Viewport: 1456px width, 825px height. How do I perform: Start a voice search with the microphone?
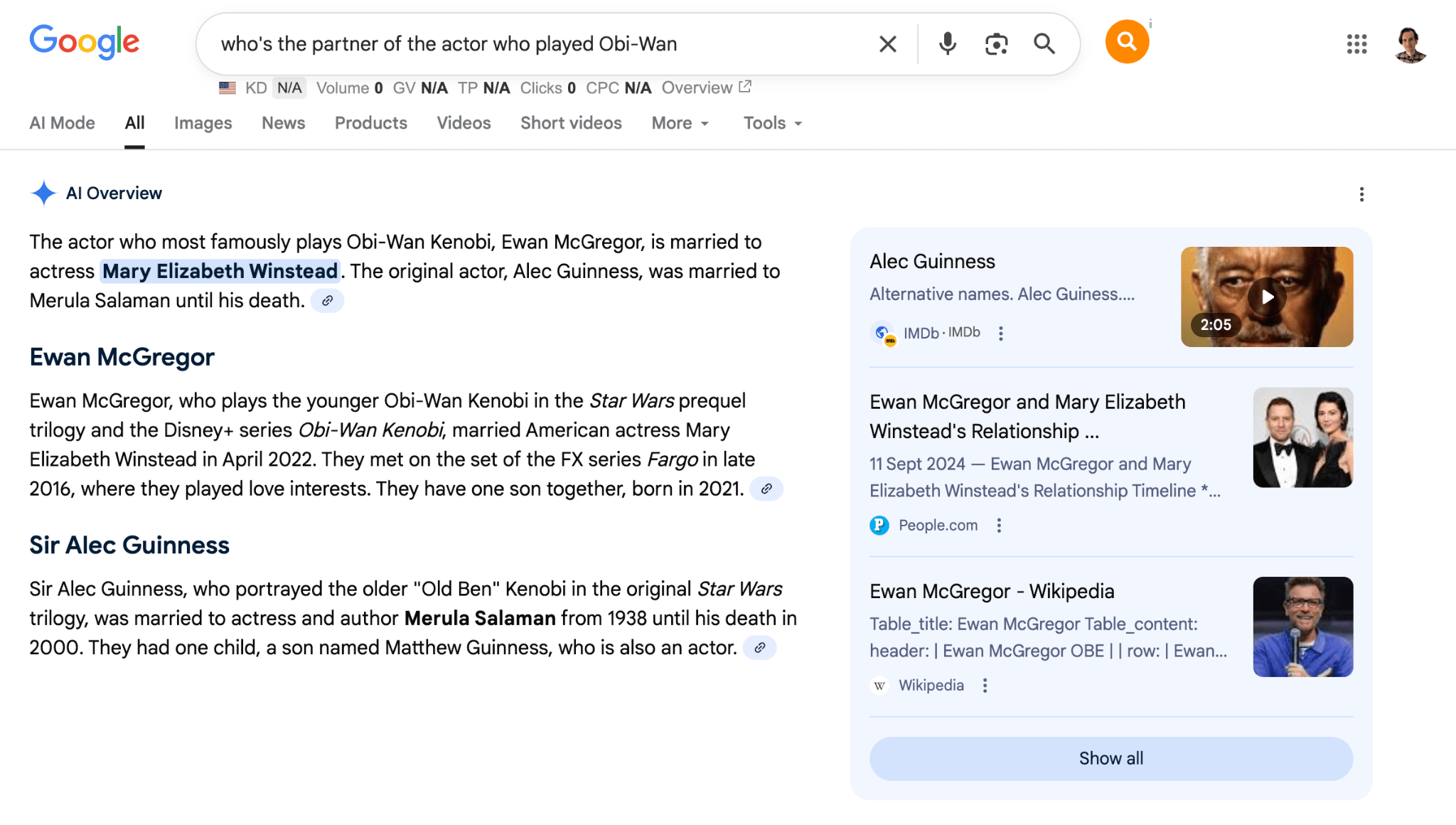point(946,43)
